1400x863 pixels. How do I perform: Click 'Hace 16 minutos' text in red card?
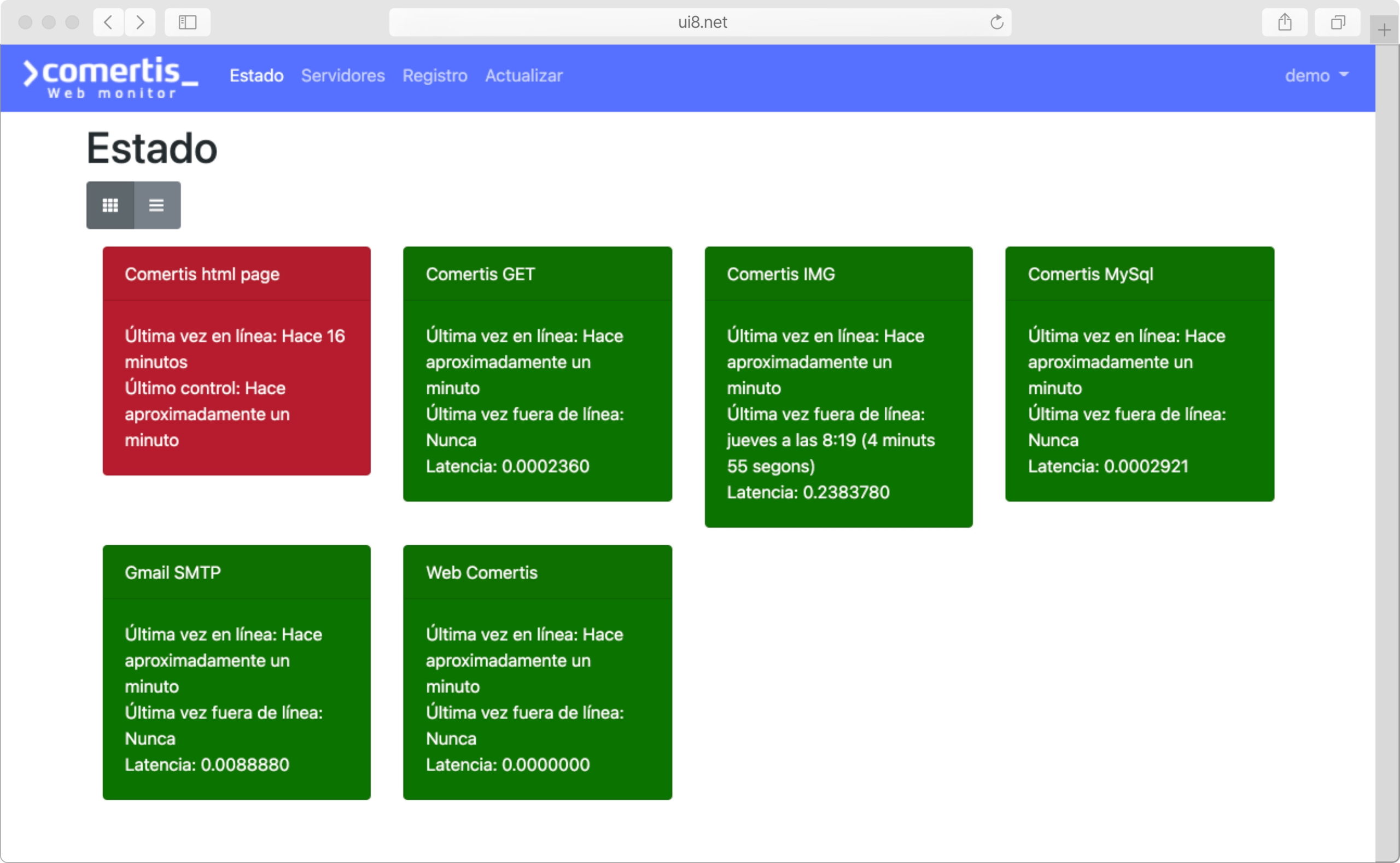235,349
